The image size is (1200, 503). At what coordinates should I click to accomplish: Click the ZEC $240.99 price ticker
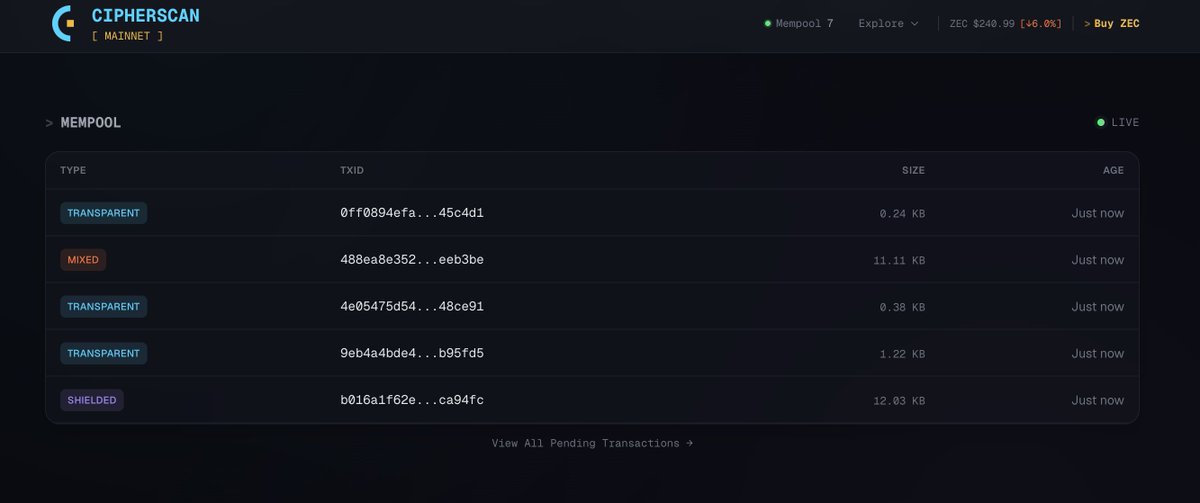981,23
